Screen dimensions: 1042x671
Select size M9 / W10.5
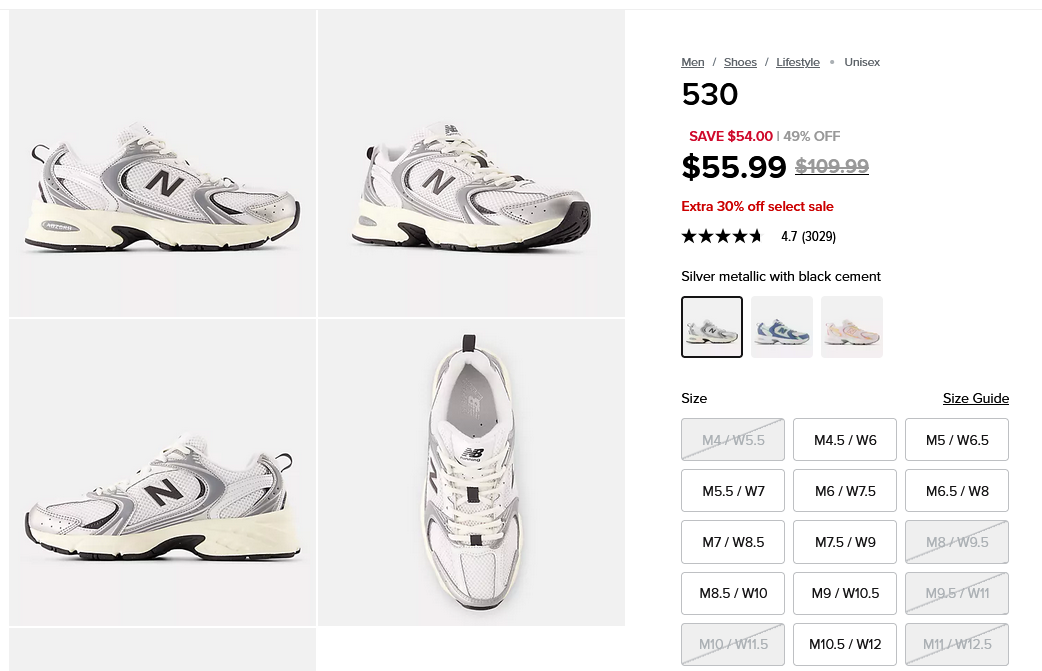845,593
